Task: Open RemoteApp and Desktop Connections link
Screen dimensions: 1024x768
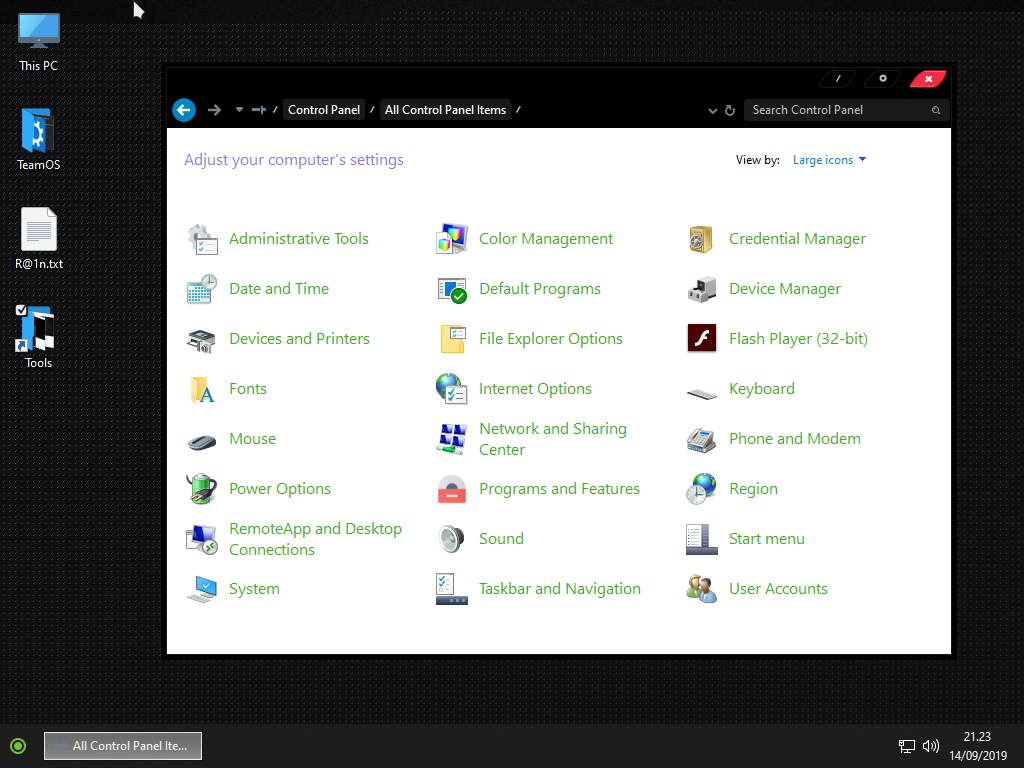Action: point(315,539)
